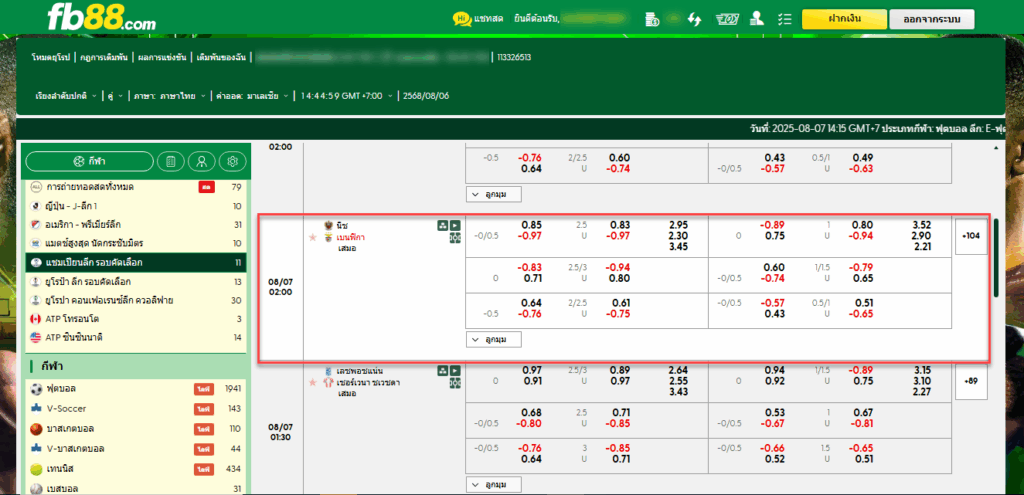Image resolution: width=1024 pixels, height=495 pixels.
Task: Open เรียงลำดับปกติ sorting dropdown
Action: (x=66, y=96)
